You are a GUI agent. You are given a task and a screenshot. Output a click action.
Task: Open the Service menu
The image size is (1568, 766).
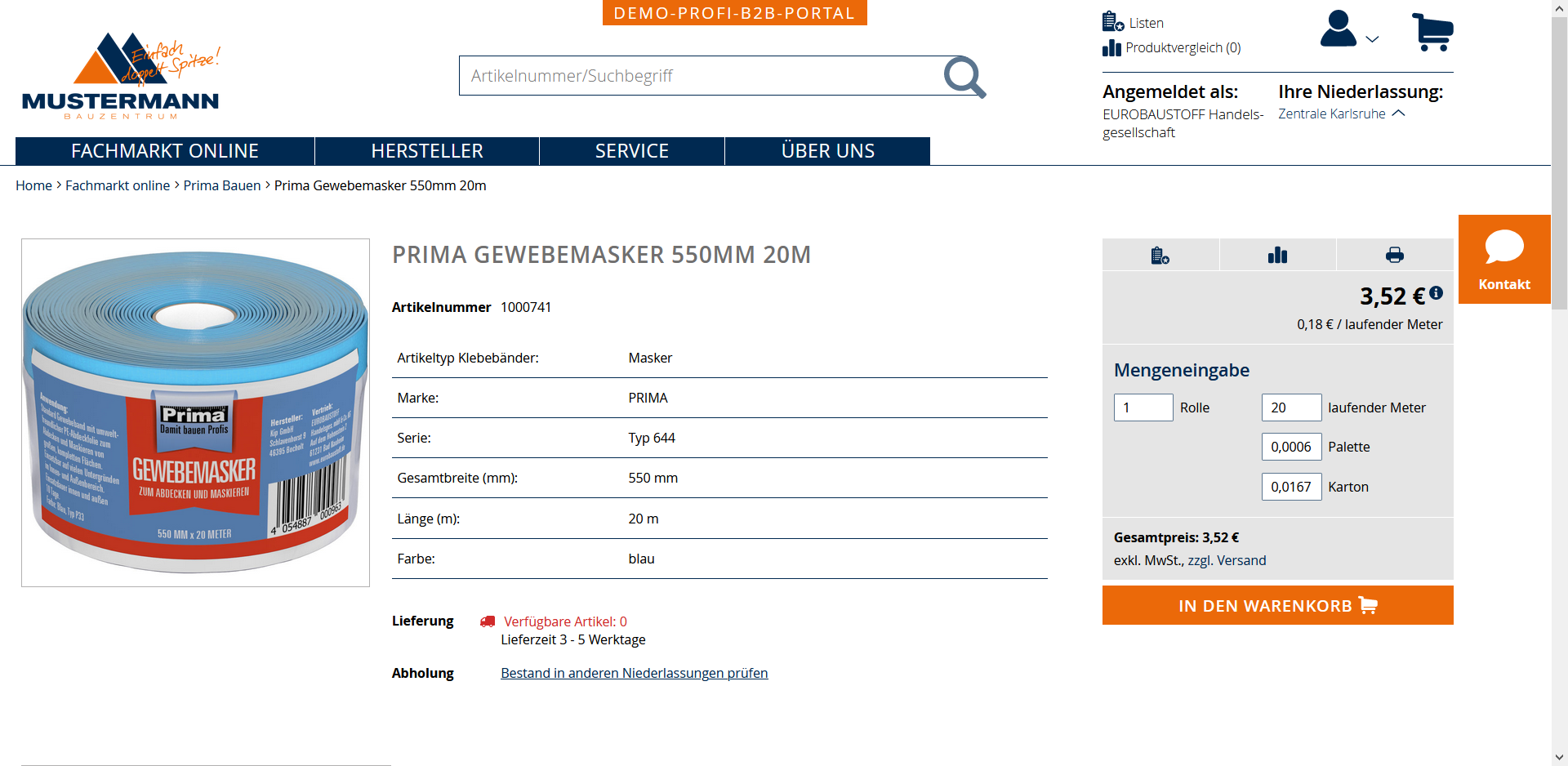pos(631,151)
